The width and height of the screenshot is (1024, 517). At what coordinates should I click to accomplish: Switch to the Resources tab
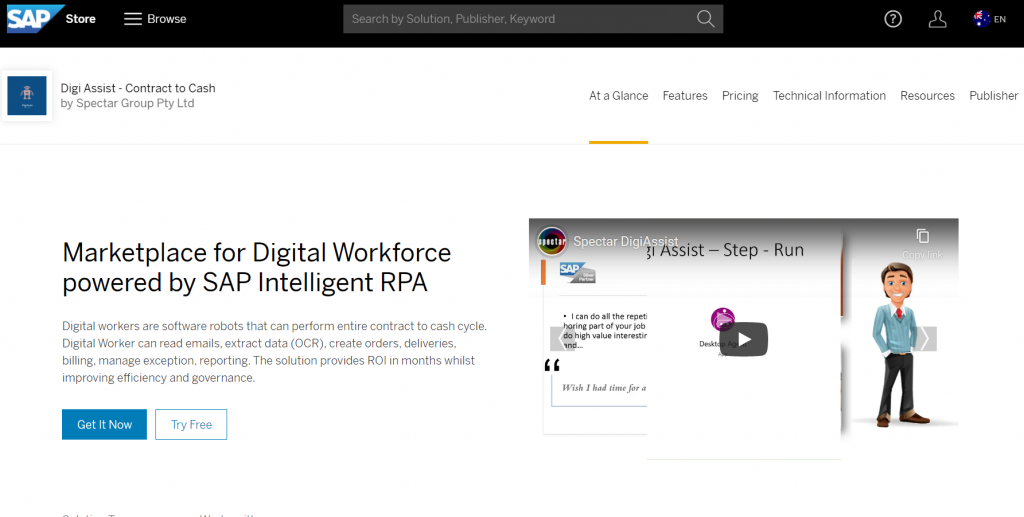pyautogui.click(x=927, y=96)
